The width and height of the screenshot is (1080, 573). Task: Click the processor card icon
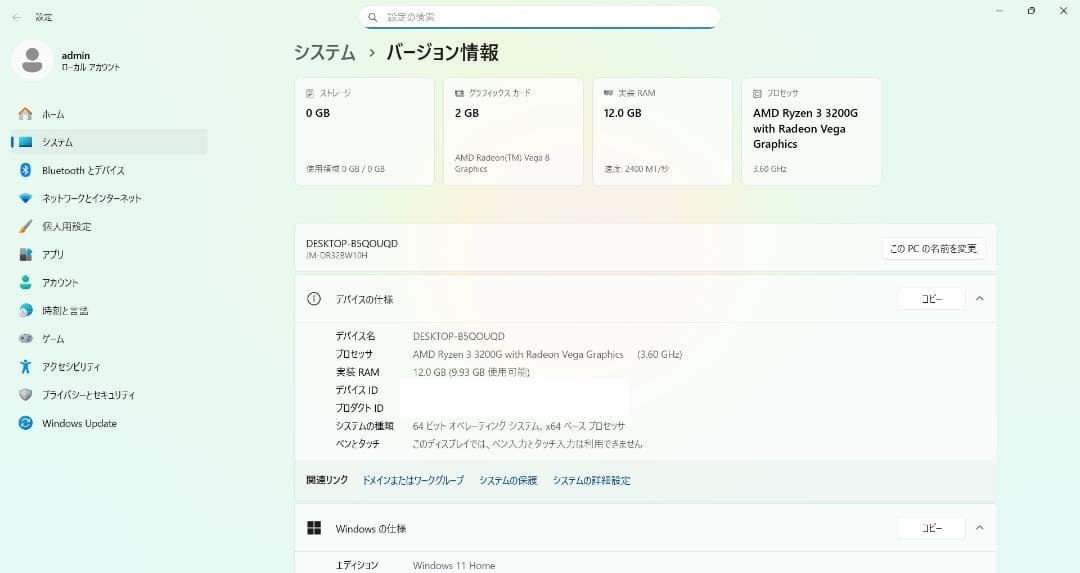tap(758, 93)
